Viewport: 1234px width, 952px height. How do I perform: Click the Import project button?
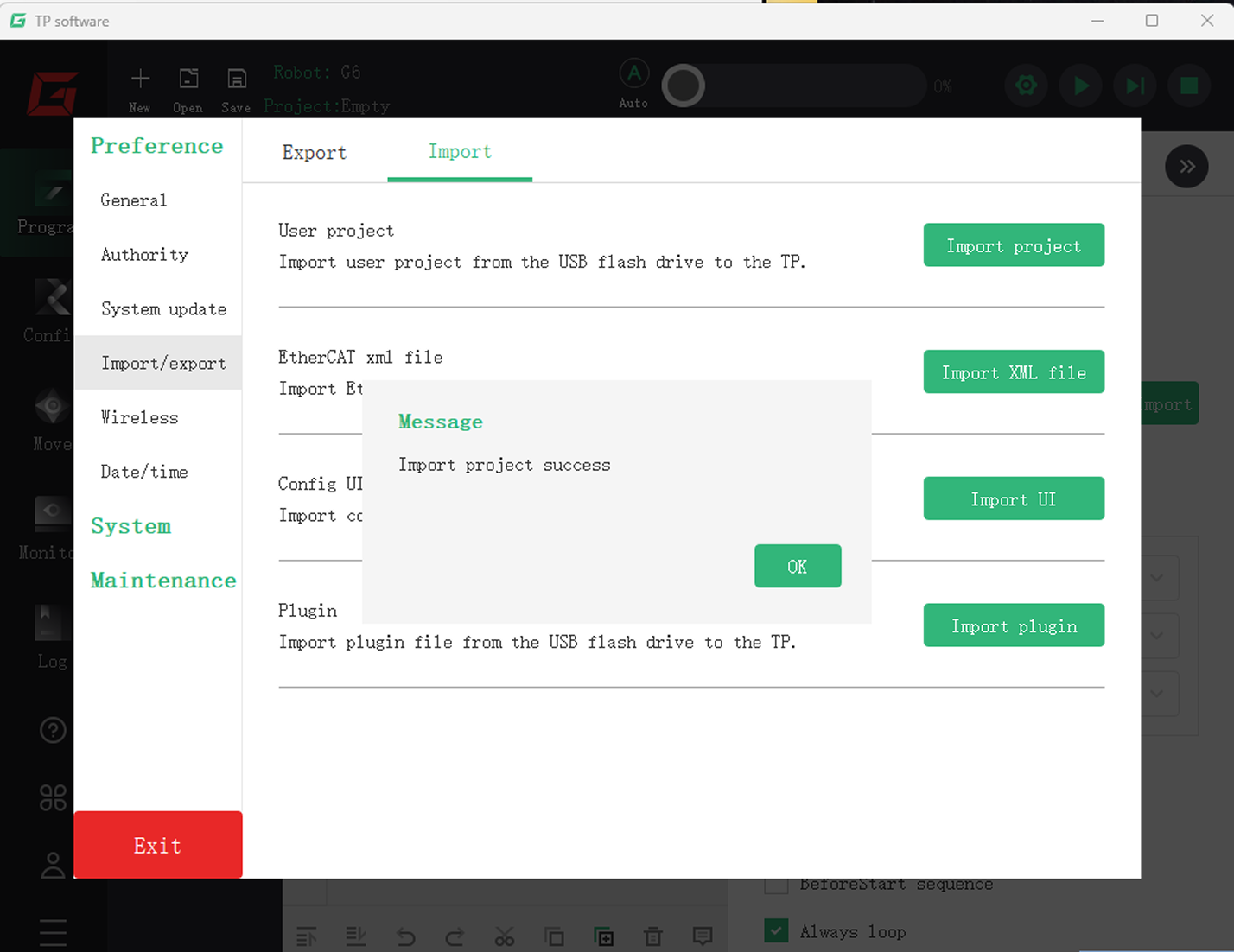point(1014,245)
